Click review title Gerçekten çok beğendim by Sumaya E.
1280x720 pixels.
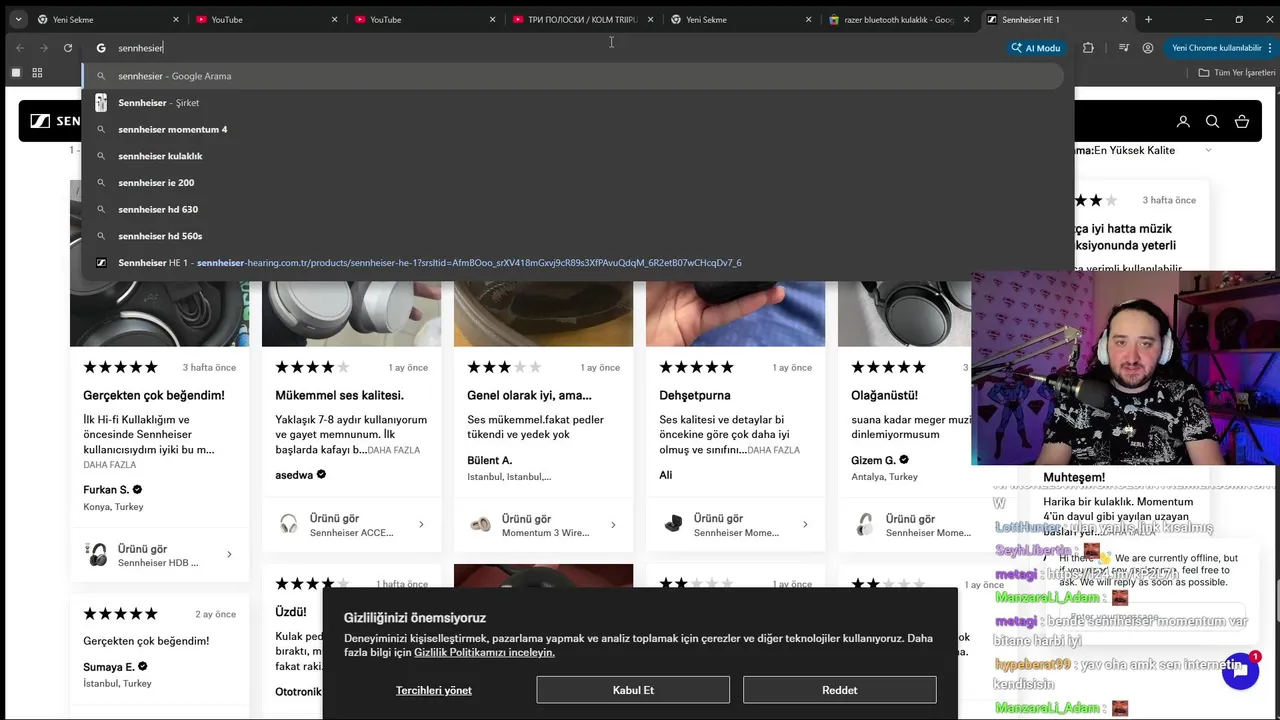[x=146, y=641]
